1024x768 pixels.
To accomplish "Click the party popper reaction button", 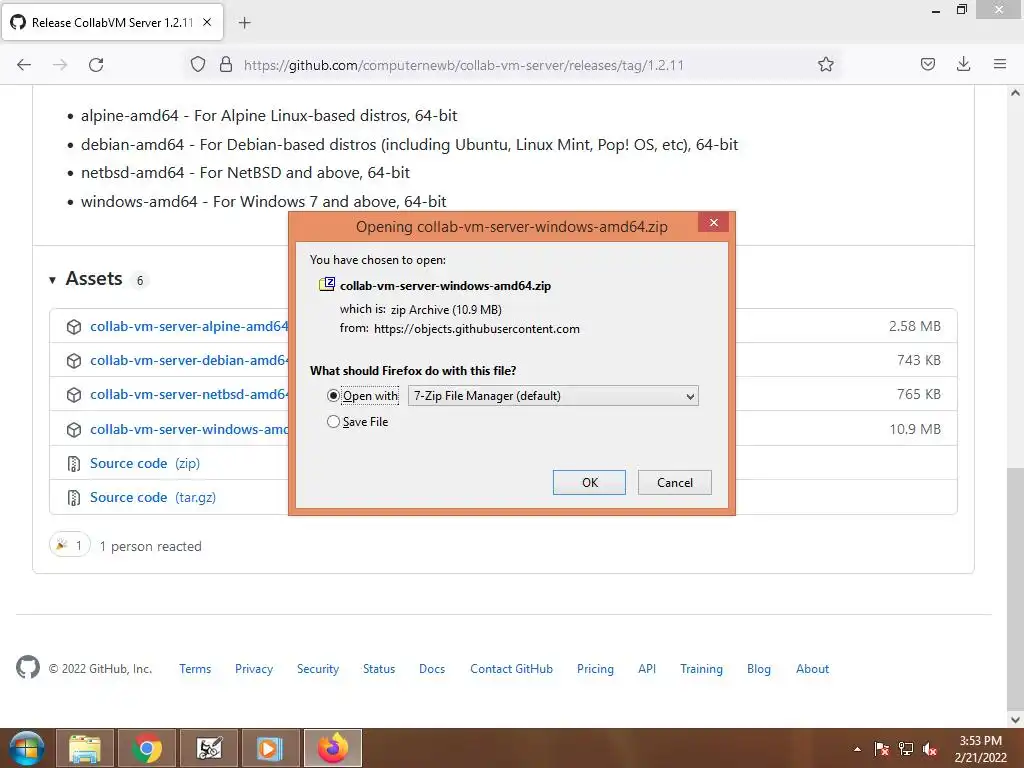I will click(69, 545).
